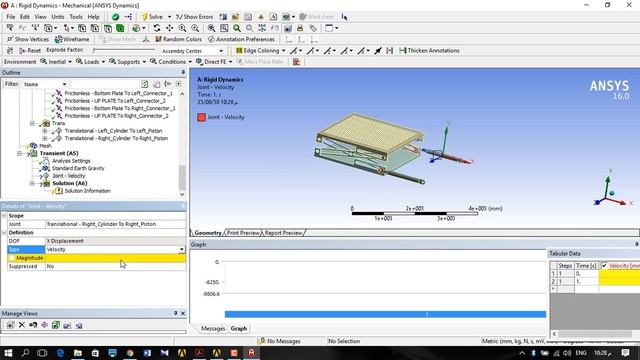
Task: Switch to the Report Preview tab
Action: point(283,233)
